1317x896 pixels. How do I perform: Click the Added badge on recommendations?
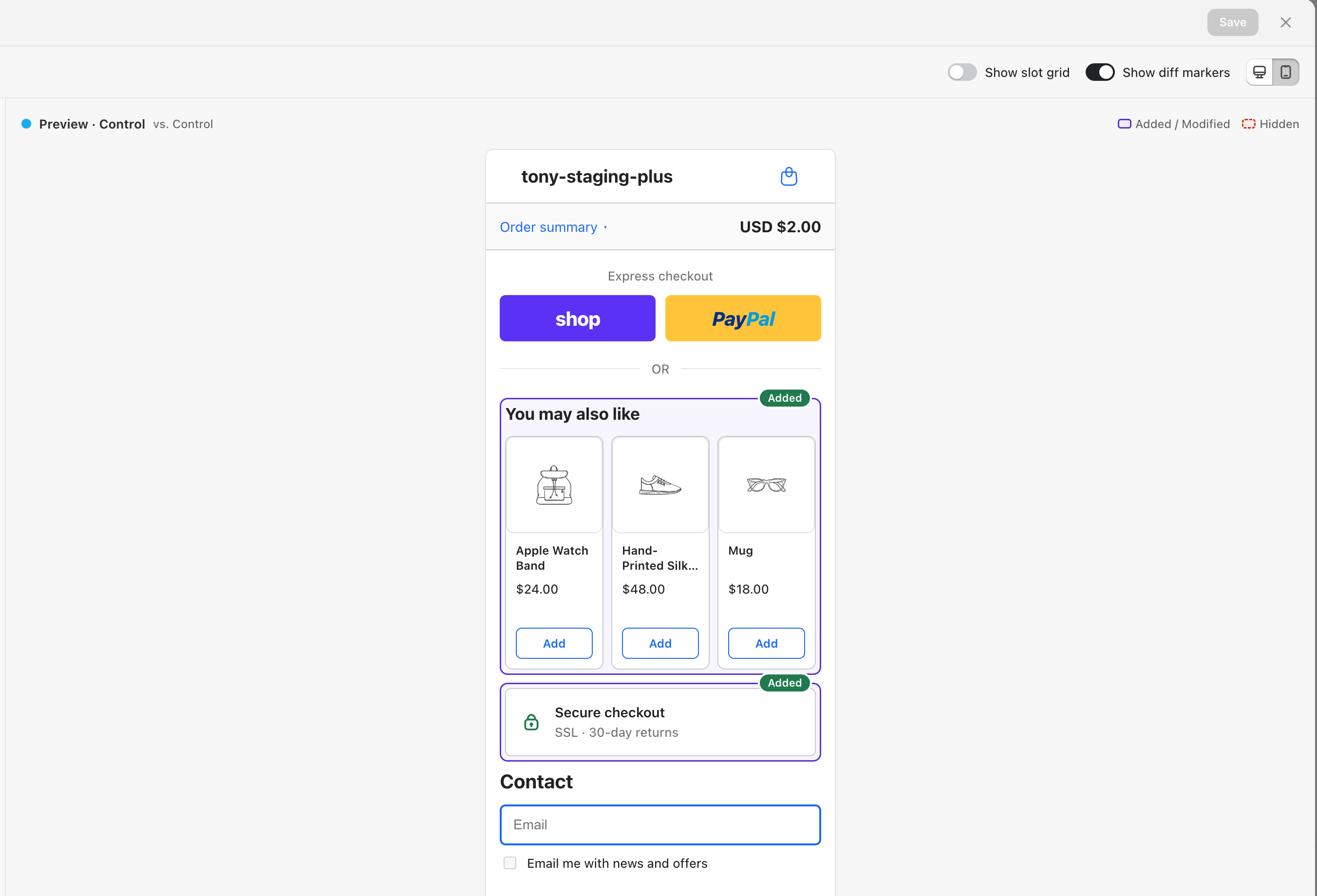pos(784,398)
